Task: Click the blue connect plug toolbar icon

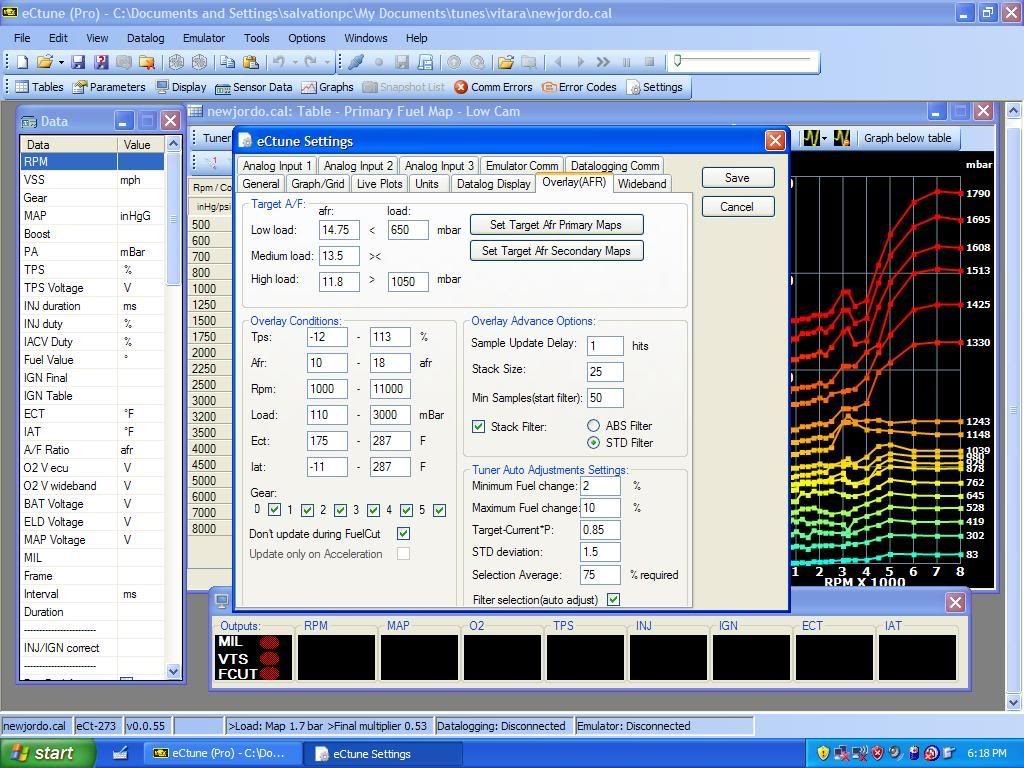Action: click(356, 62)
